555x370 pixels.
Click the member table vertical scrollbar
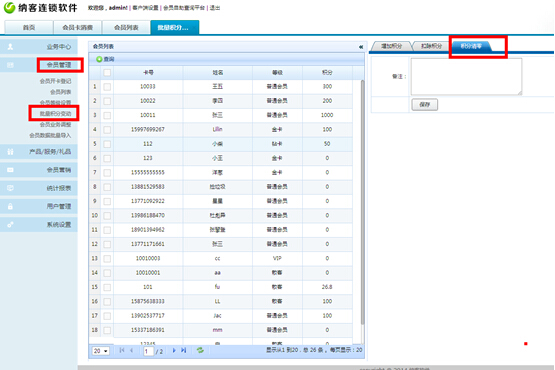pyautogui.click(x=362, y=202)
